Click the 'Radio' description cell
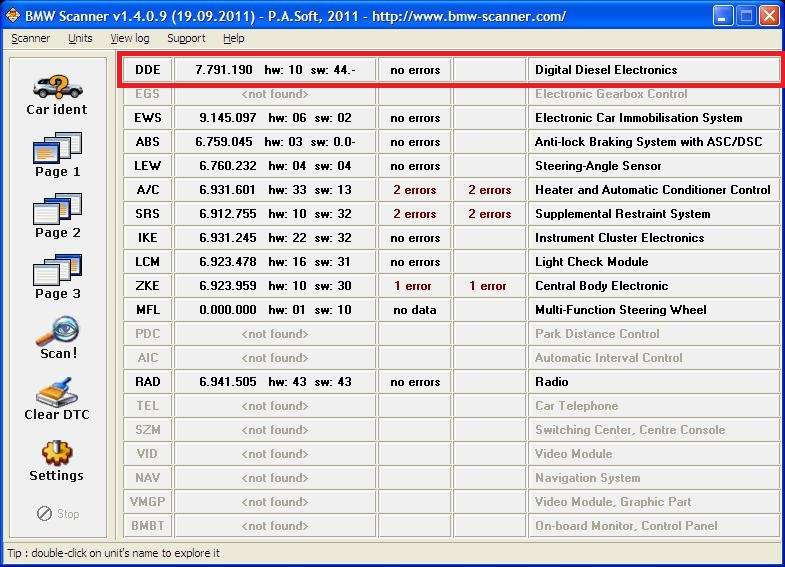Image resolution: width=785 pixels, height=567 pixels. tap(654, 382)
